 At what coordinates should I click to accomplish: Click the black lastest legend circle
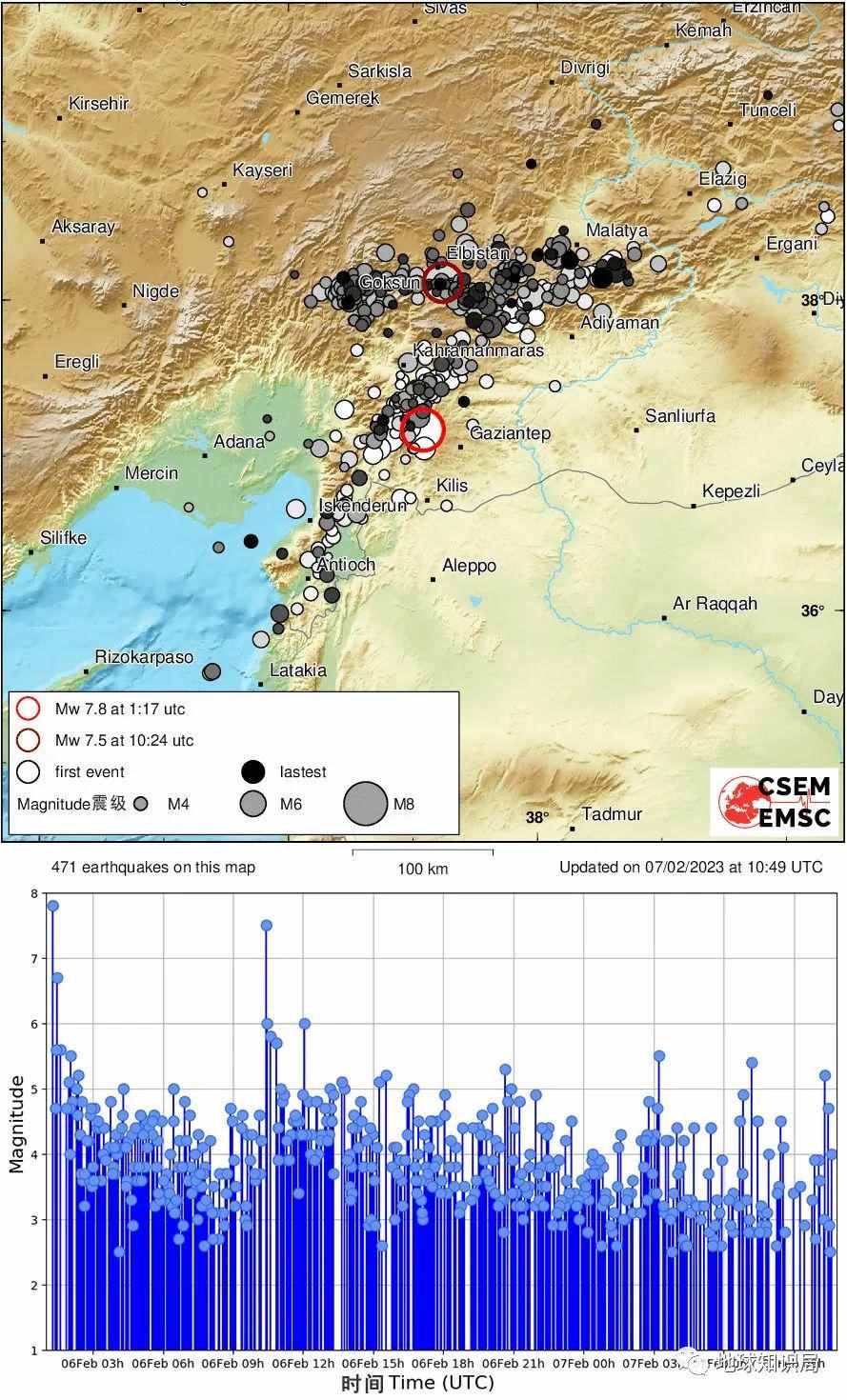pos(252,771)
